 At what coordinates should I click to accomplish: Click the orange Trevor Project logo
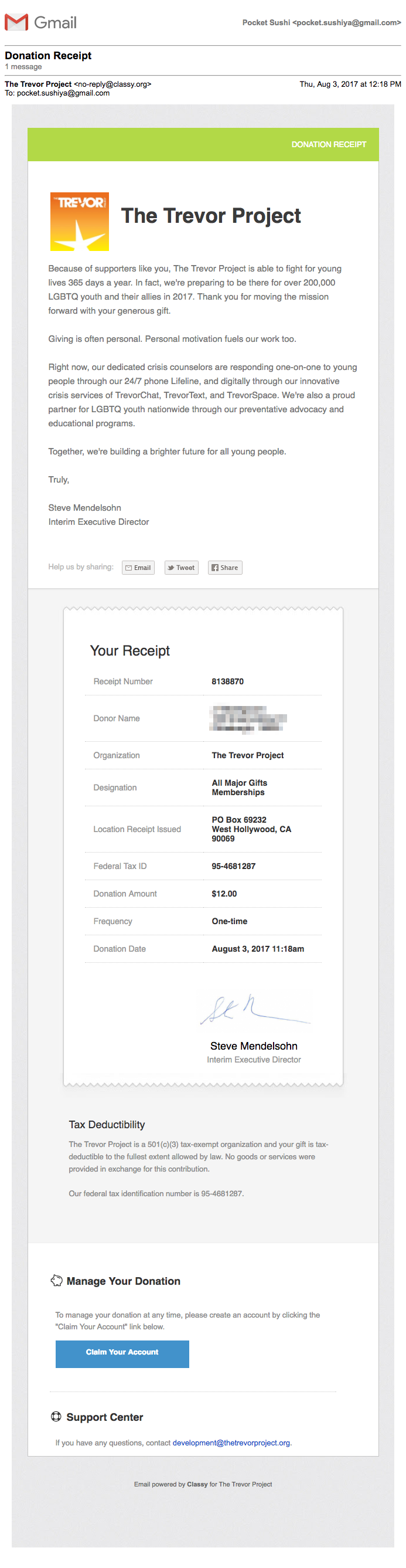(x=80, y=222)
